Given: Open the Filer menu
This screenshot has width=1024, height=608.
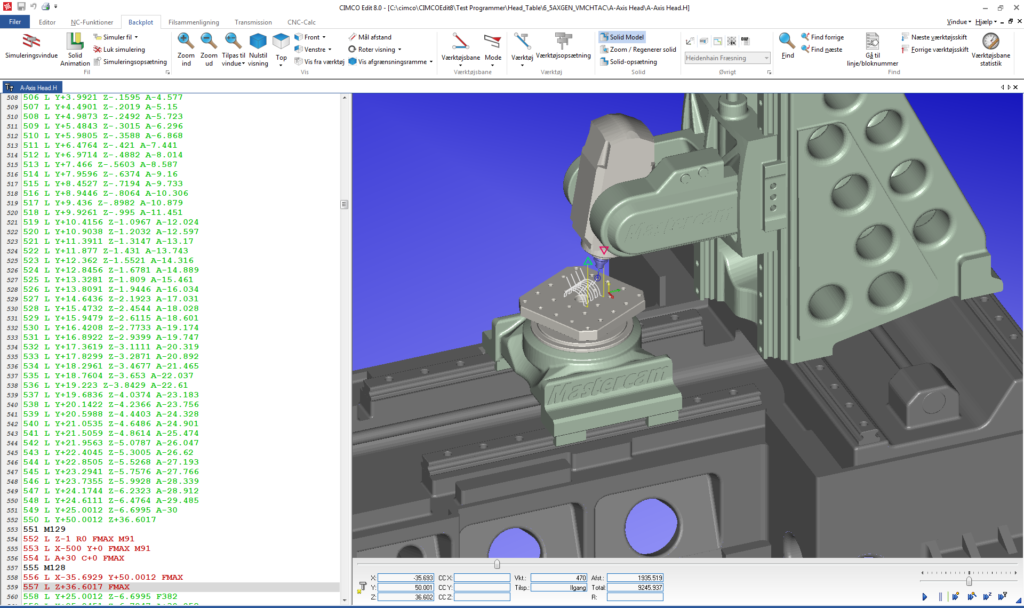Looking at the screenshot, I should (14, 22).
